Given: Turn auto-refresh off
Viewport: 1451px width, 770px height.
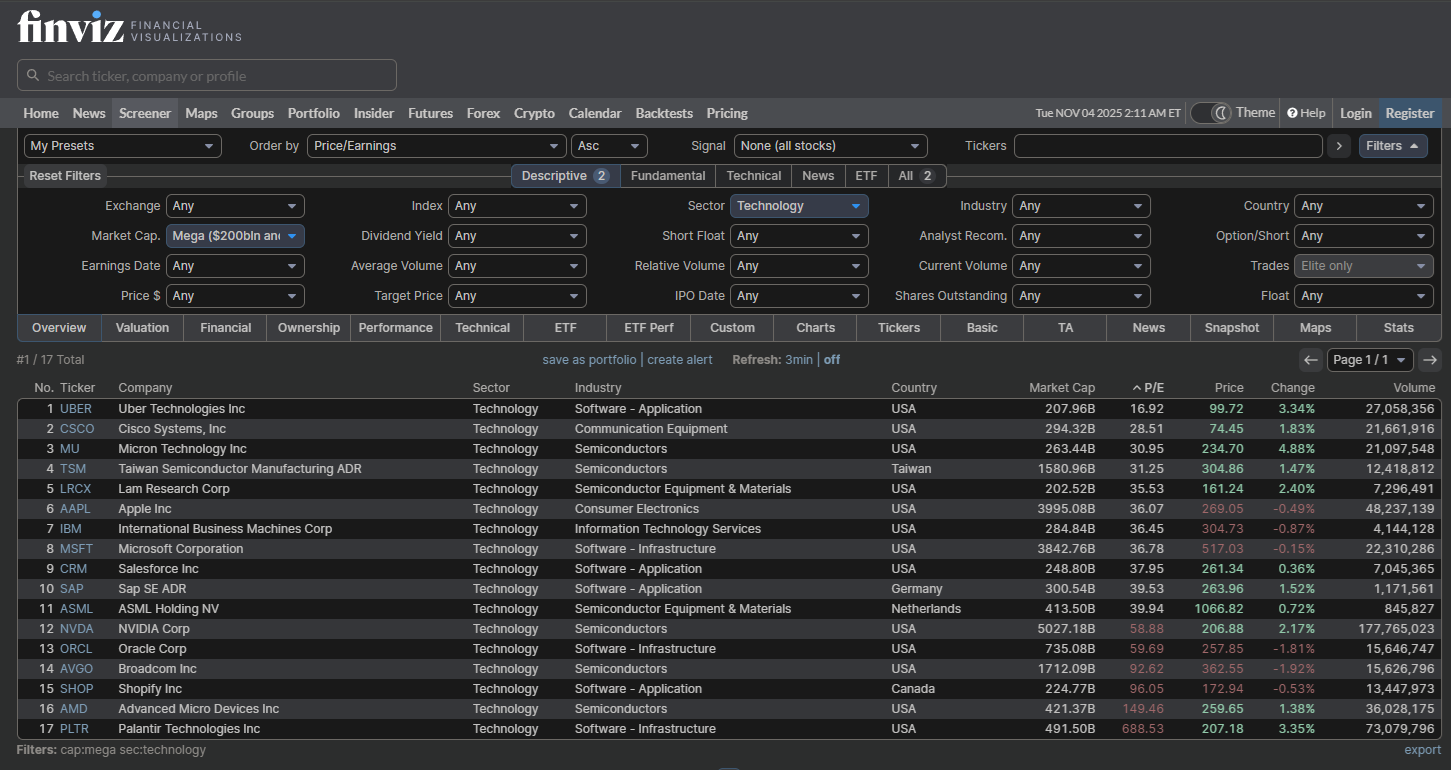Looking at the screenshot, I should pos(832,360).
